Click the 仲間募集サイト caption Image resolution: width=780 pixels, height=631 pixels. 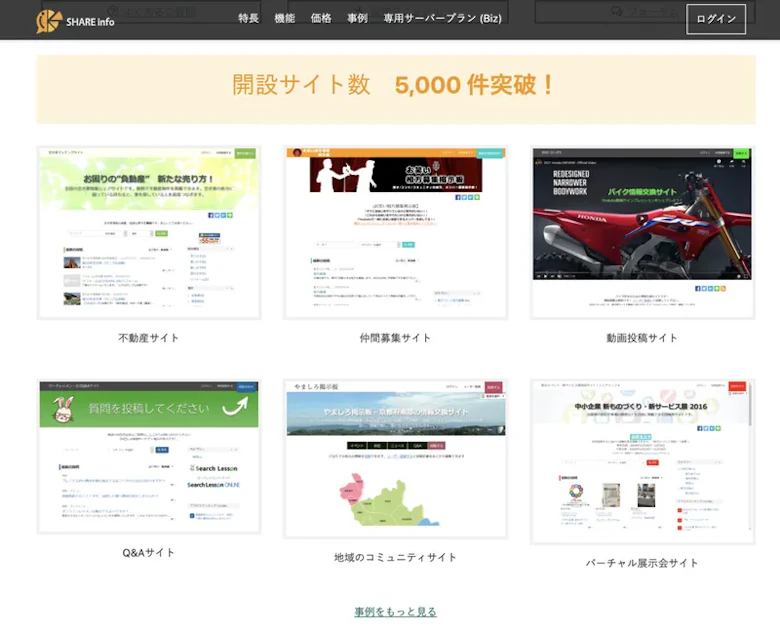[x=395, y=338]
